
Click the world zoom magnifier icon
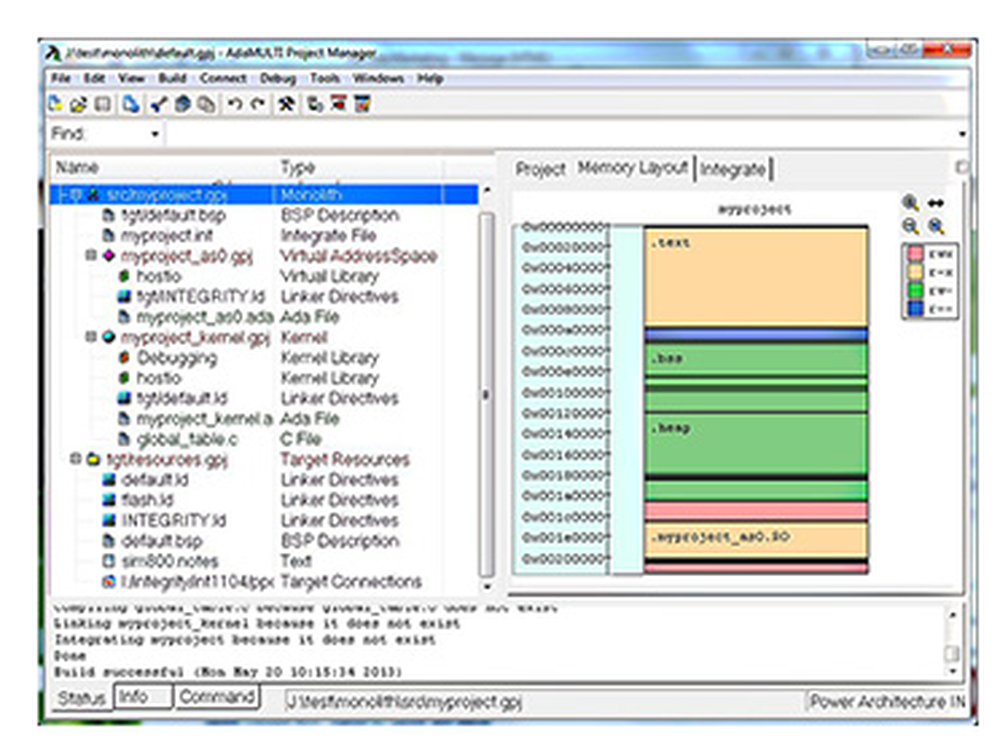coord(937,227)
